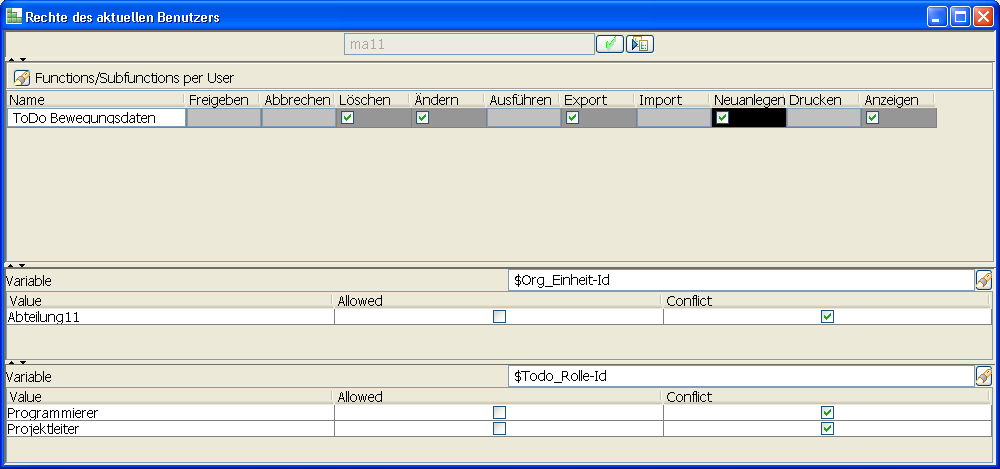Click edit icon next to $Org_Einheit-Id field

coord(983,281)
